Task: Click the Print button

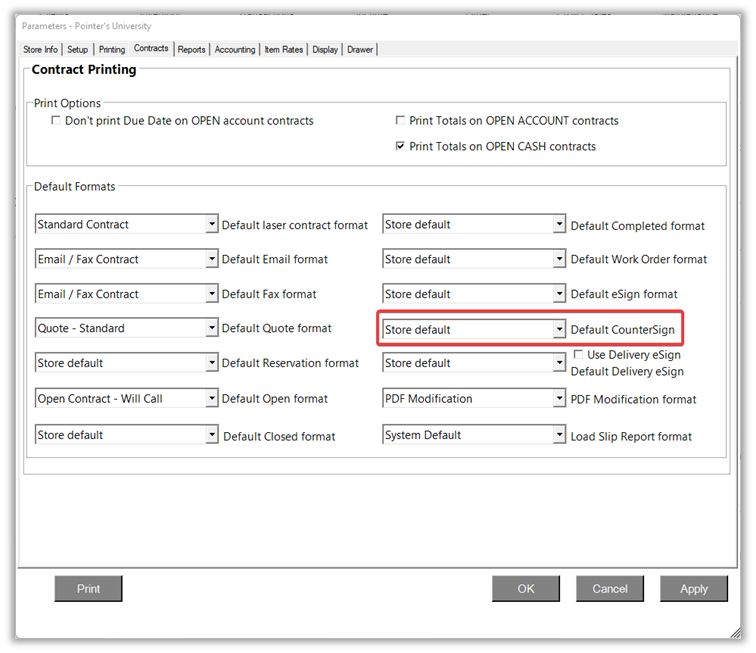Action: click(x=88, y=589)
